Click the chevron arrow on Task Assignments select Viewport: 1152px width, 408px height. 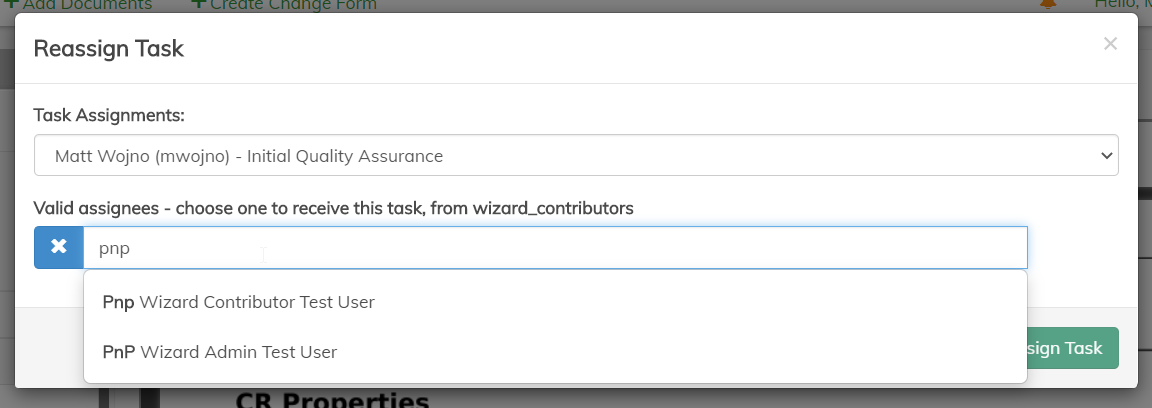coord(1106,156)
